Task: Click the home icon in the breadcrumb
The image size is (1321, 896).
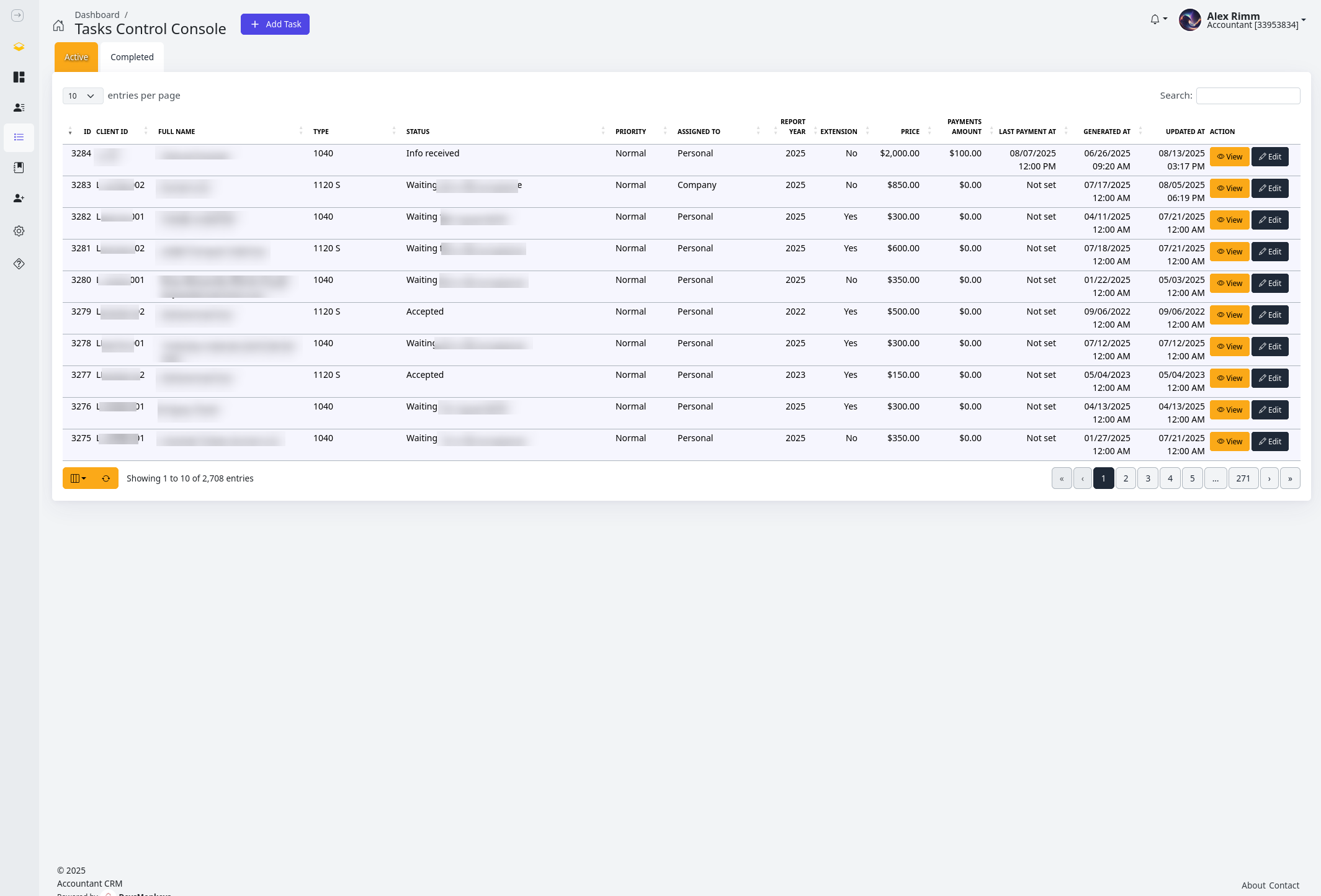Action: [58, 25]
